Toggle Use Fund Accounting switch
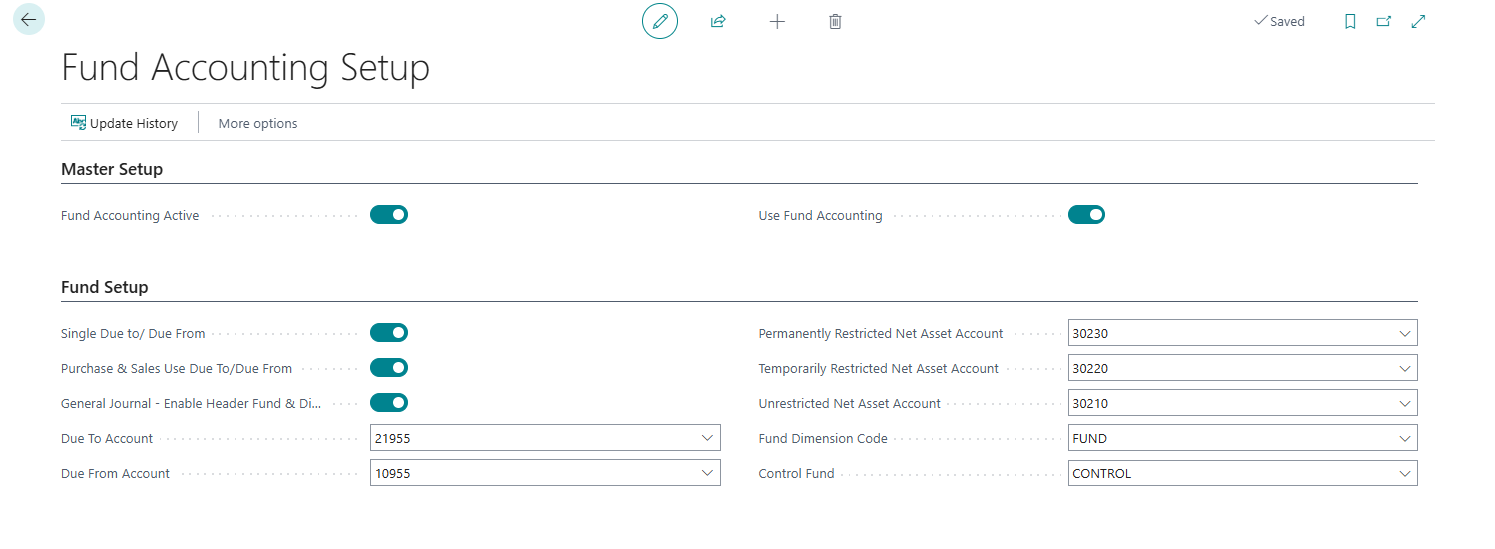The height and width of the screenshot is (549, 1495). point(1086,215)
